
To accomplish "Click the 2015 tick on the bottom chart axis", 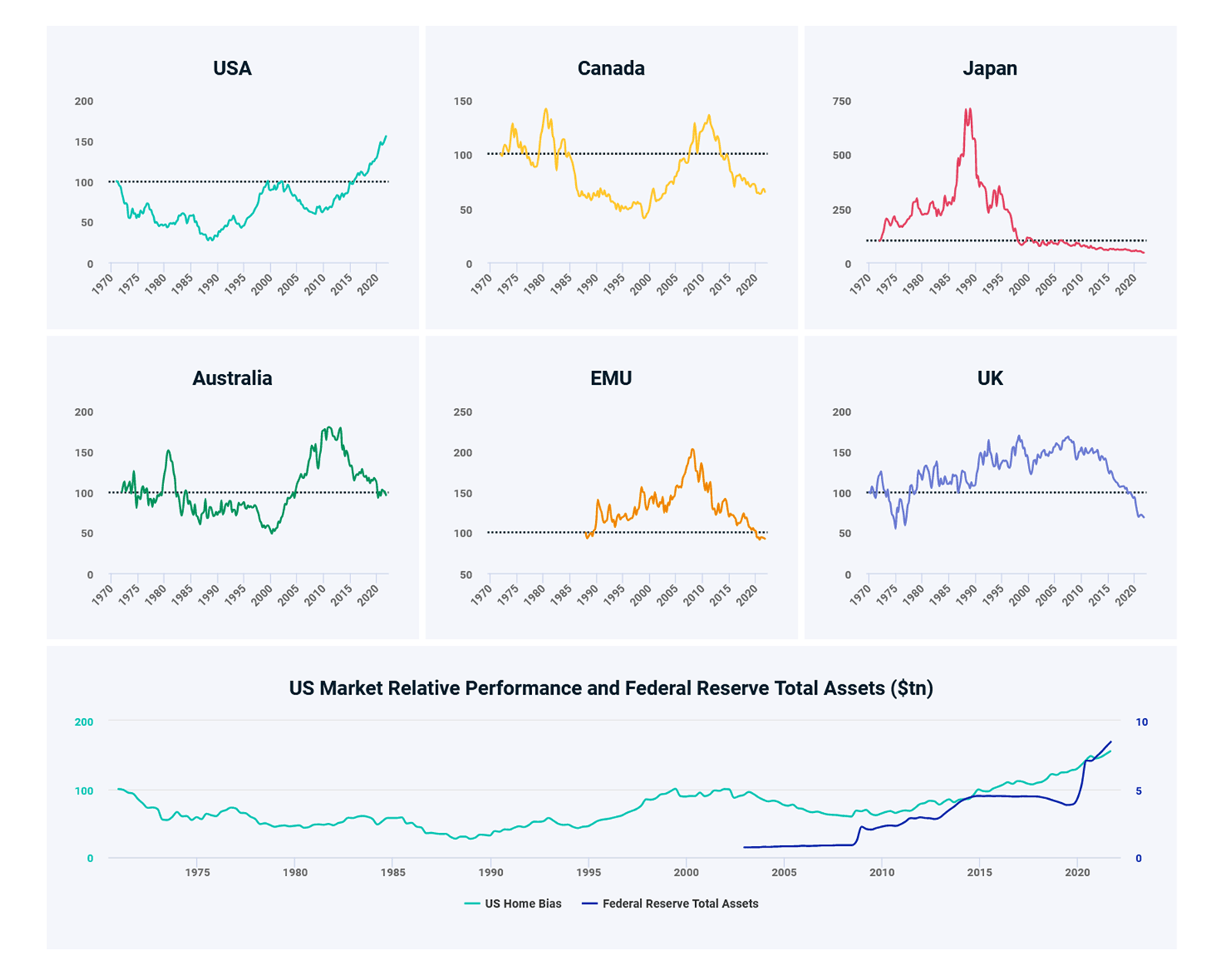I will click(979, 872).
